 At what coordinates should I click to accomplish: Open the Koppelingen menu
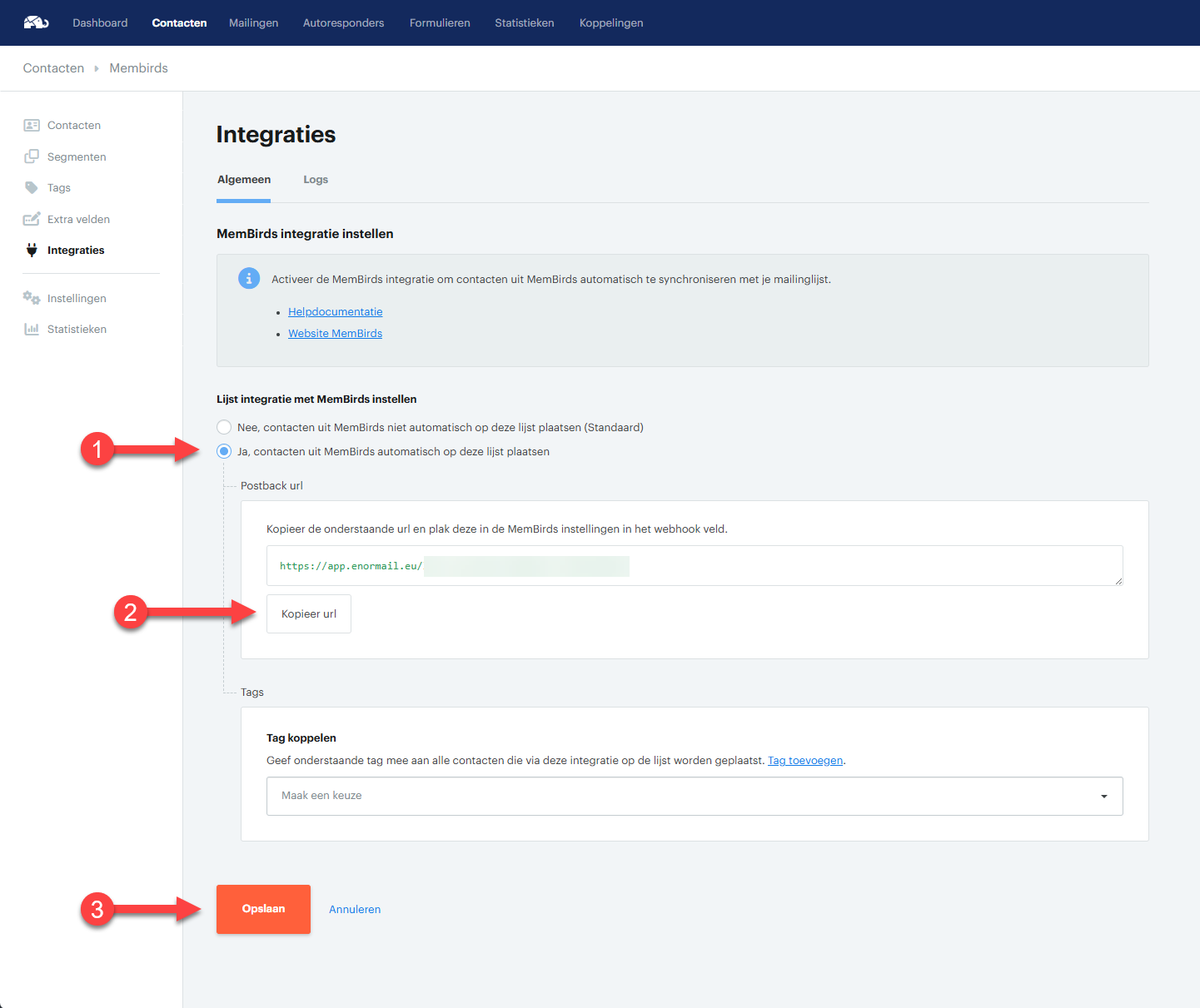click(x=611, y=22)
